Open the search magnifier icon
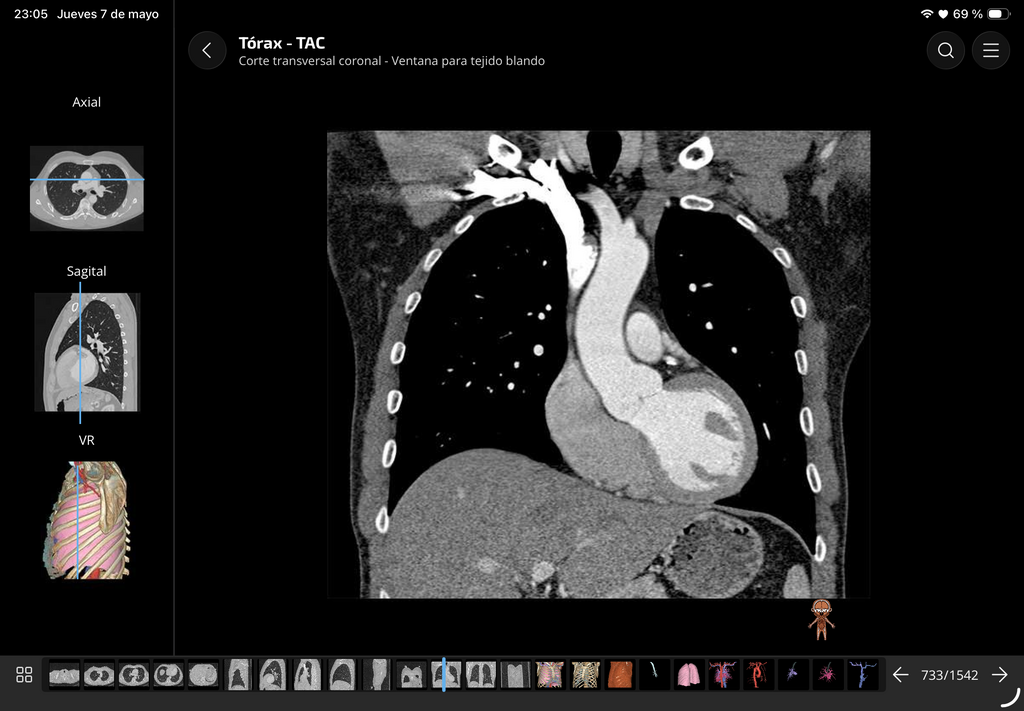Screen dimensions: 1024x711 tap(946, 50)
